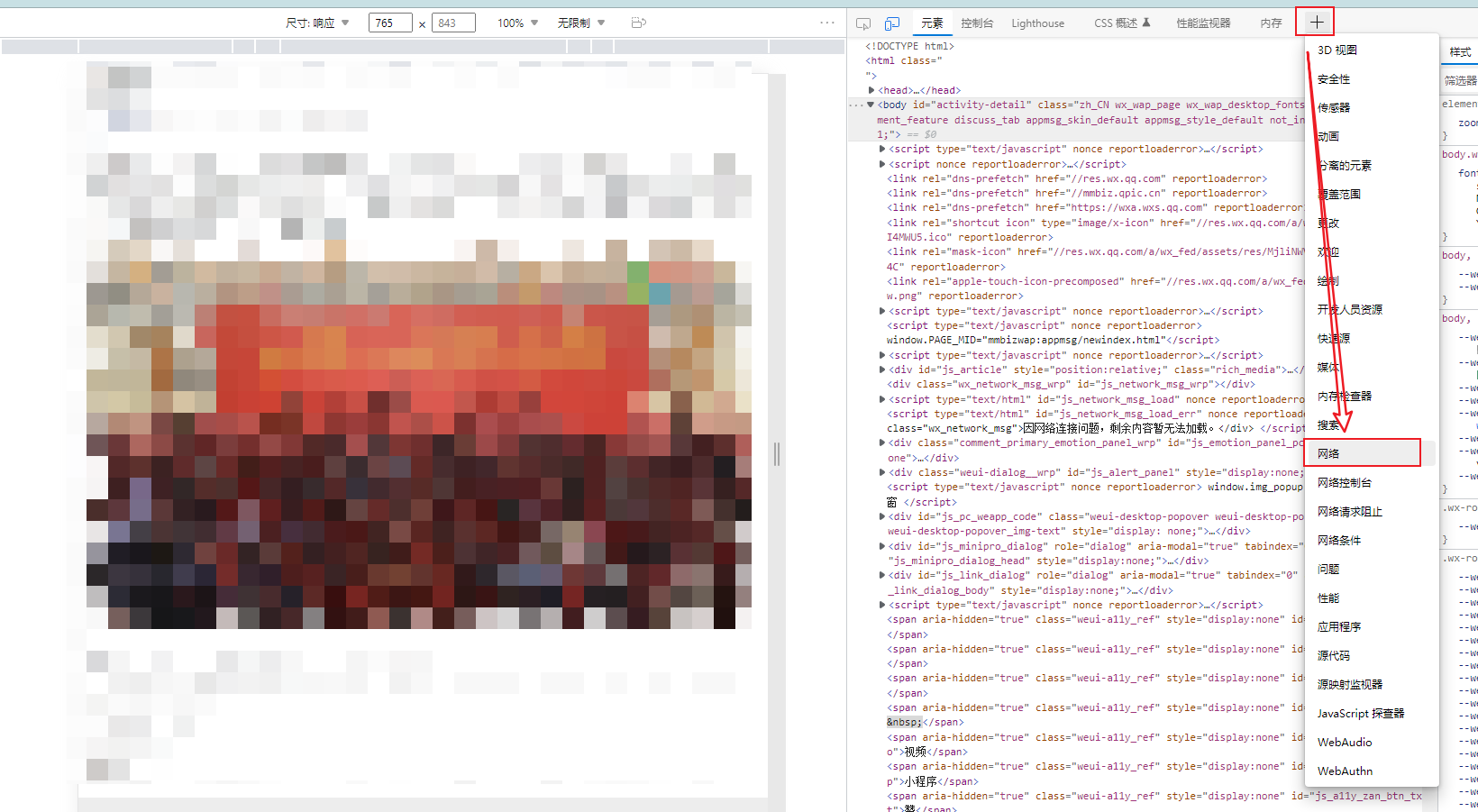This screenshot has height=812, width=1478.
Task: Expand the div js_link_dialog node
Action: point(882,576)
